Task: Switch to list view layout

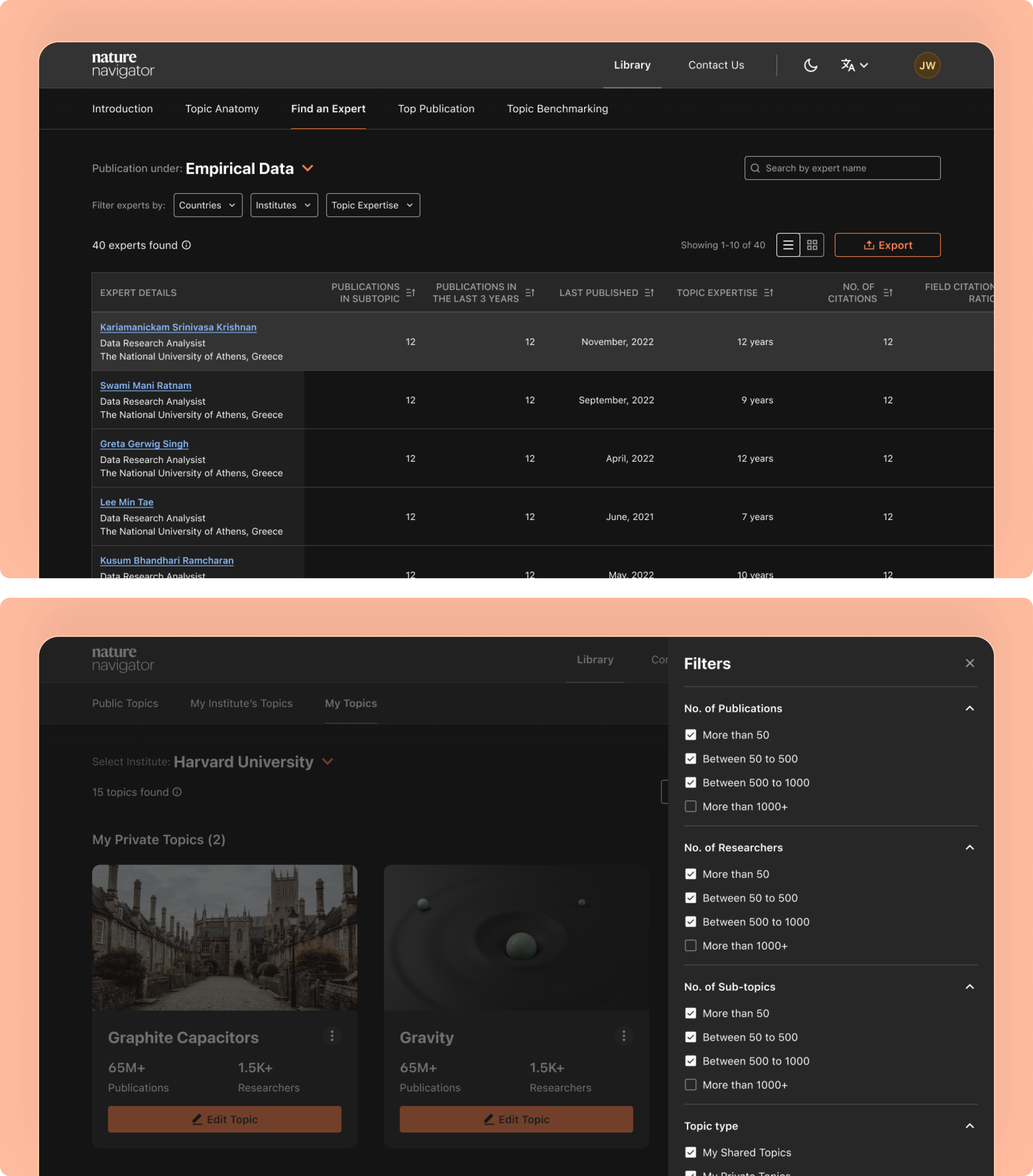Action: pyautogui.click(x=788, y=245)
